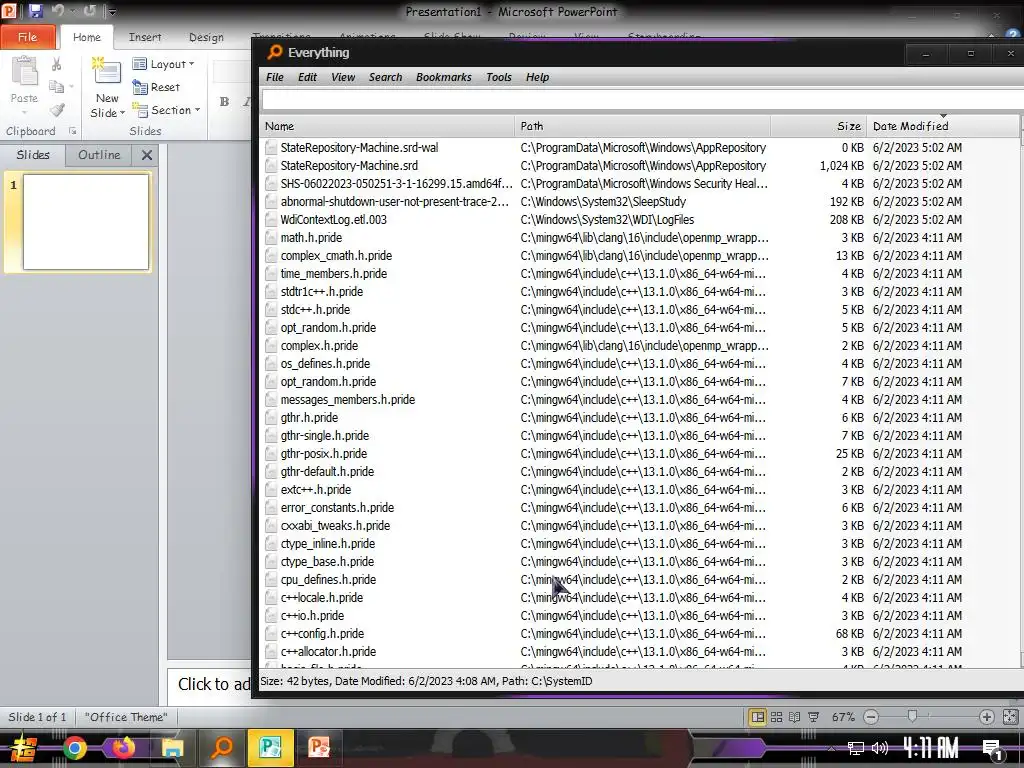
Task: Open the Clipboard pane launcher
Action: 72,131
